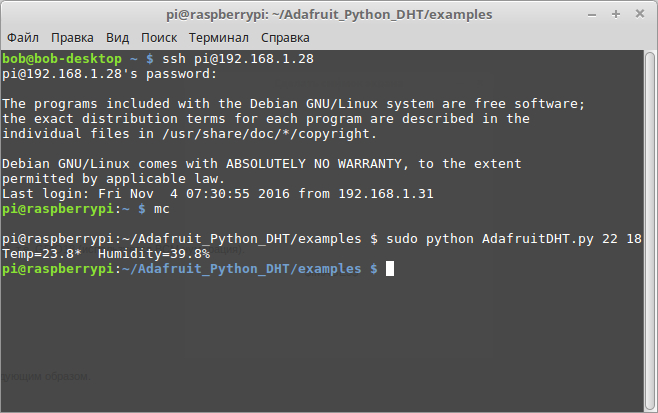The width and height of the screenshot is (658, 413).
Task: Click the terminal cursor block at prompt
Action: tap(390, 269)
